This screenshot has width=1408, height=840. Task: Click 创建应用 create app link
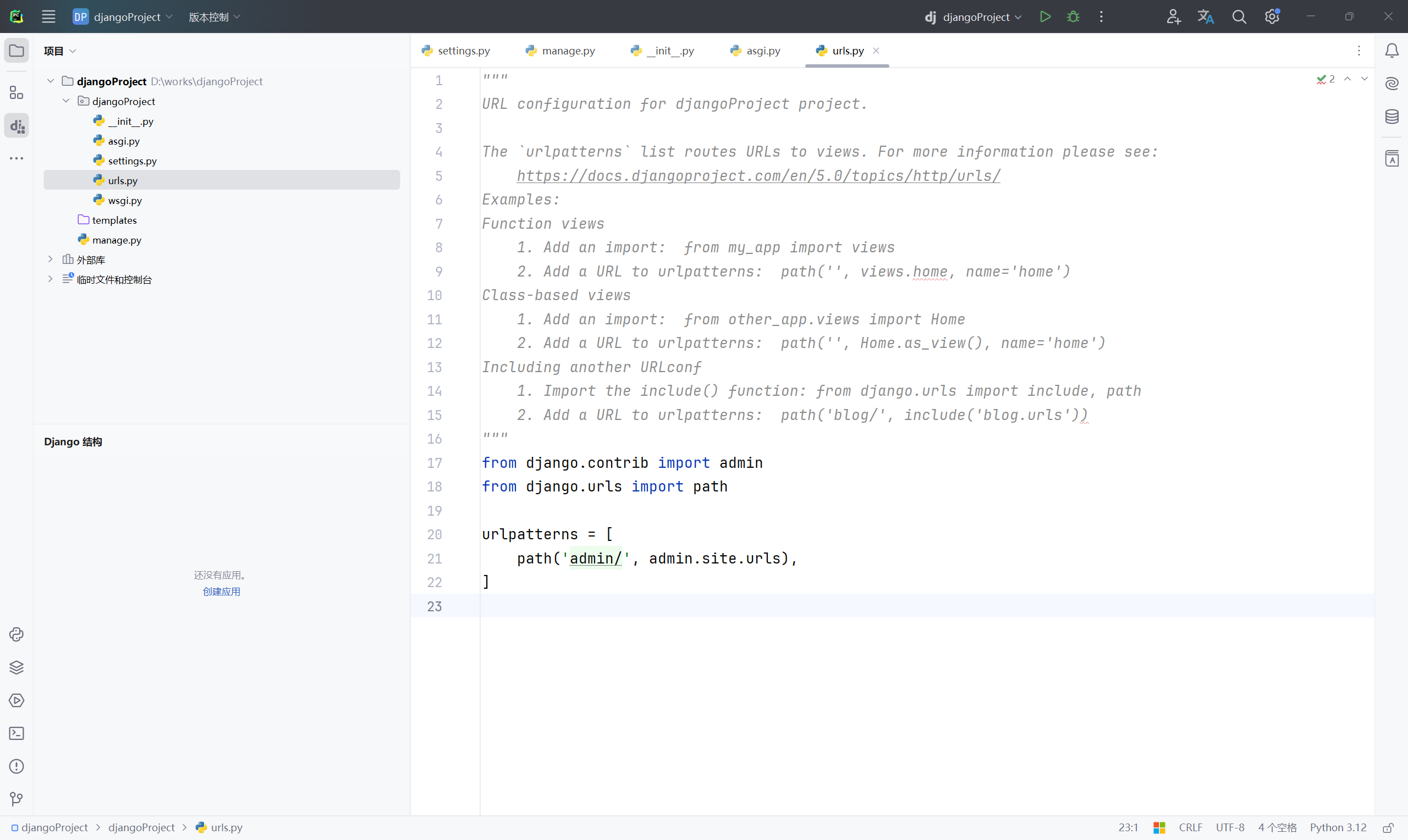[x=221, y=592]
